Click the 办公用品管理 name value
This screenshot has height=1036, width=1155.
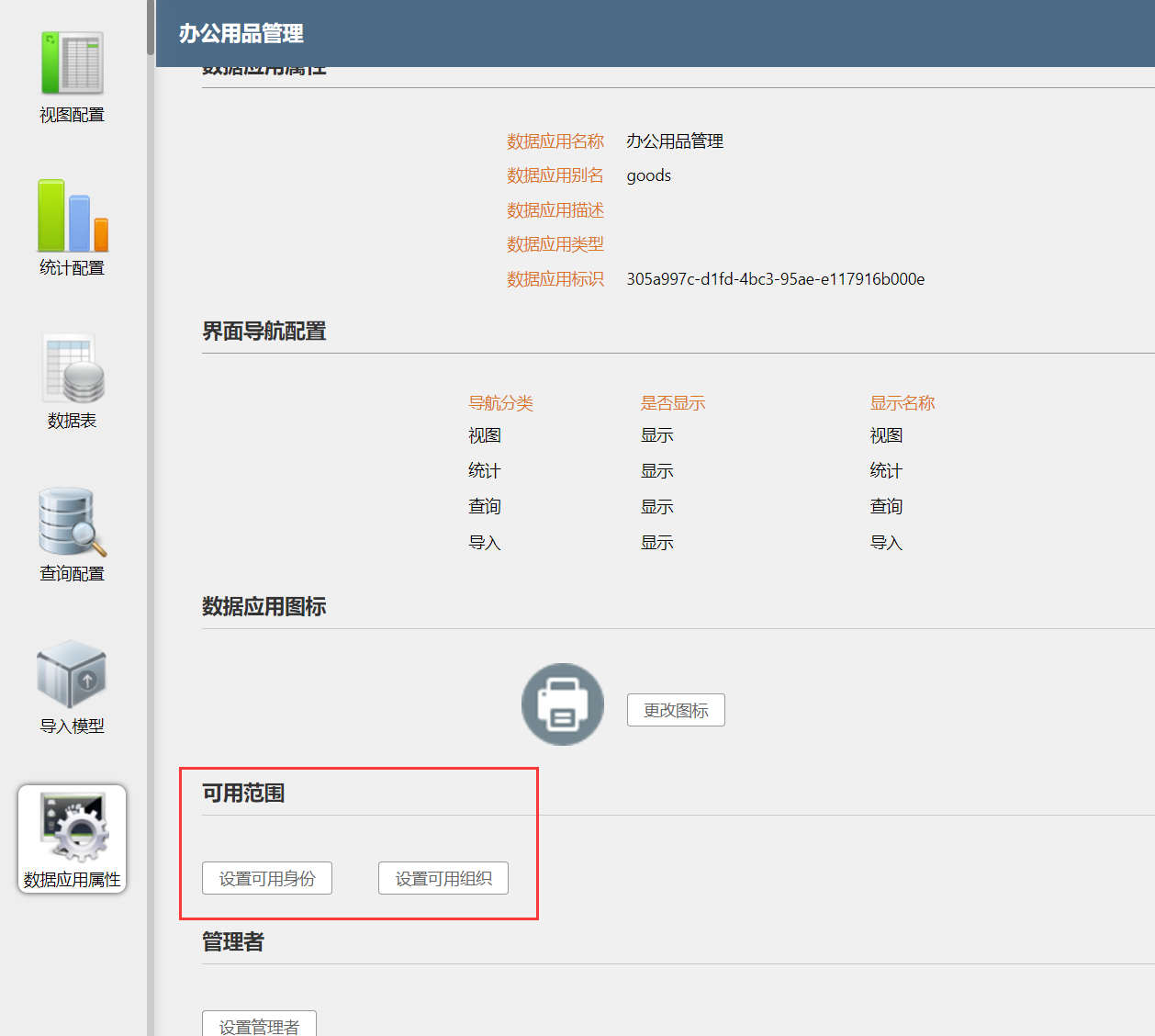(675, 141)
